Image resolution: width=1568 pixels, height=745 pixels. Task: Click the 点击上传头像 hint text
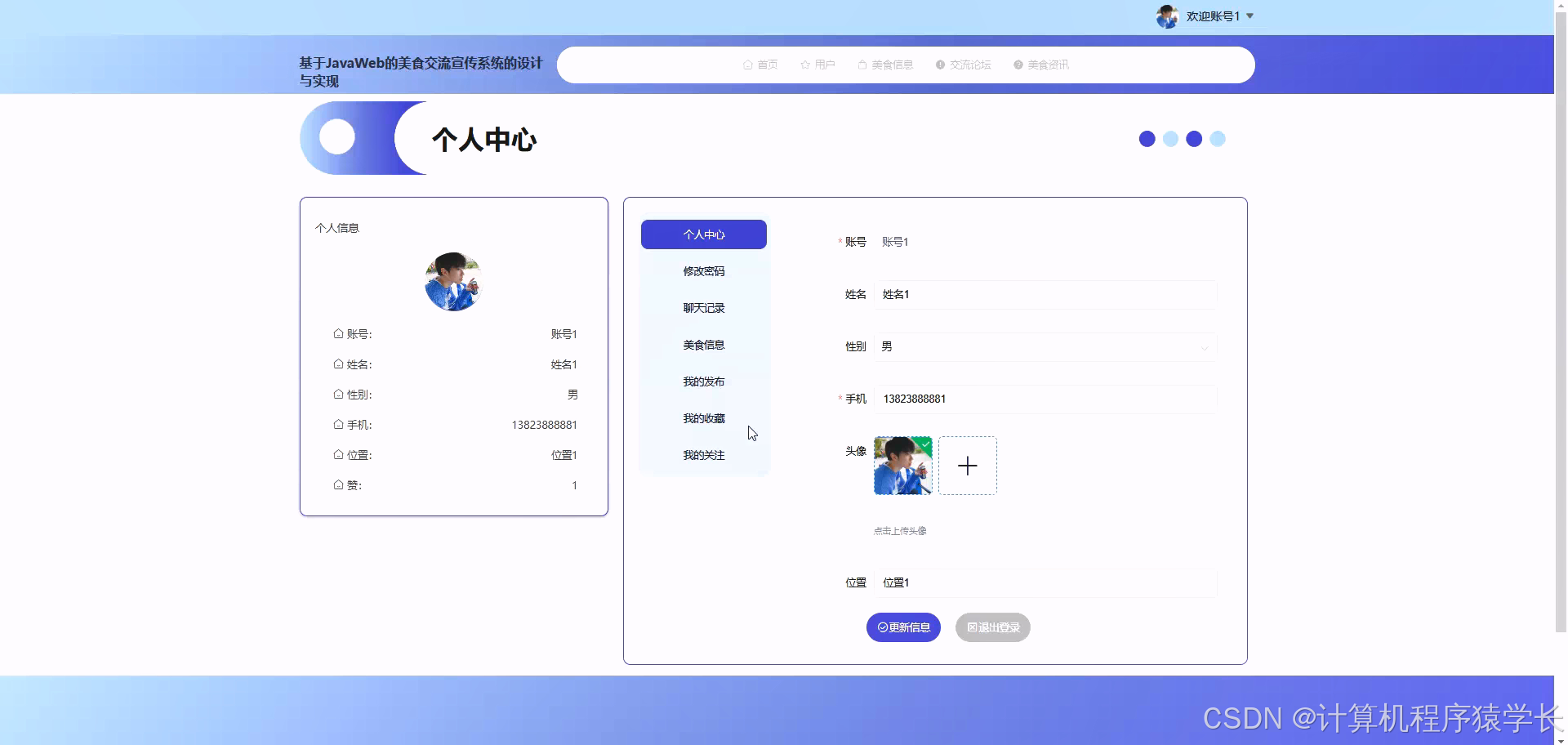[900, 531]
